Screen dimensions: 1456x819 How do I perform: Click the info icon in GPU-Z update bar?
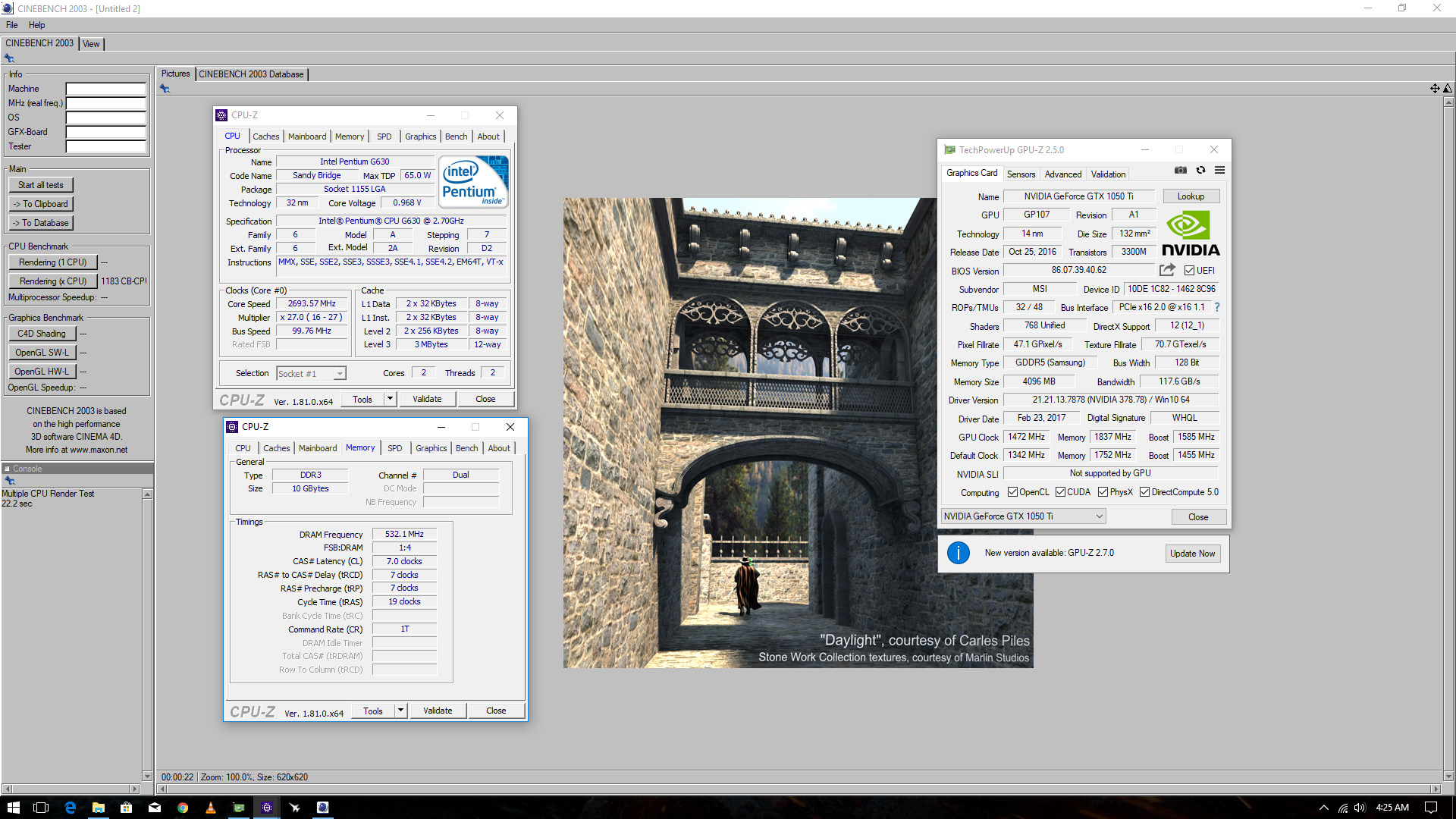click(959, 553)
